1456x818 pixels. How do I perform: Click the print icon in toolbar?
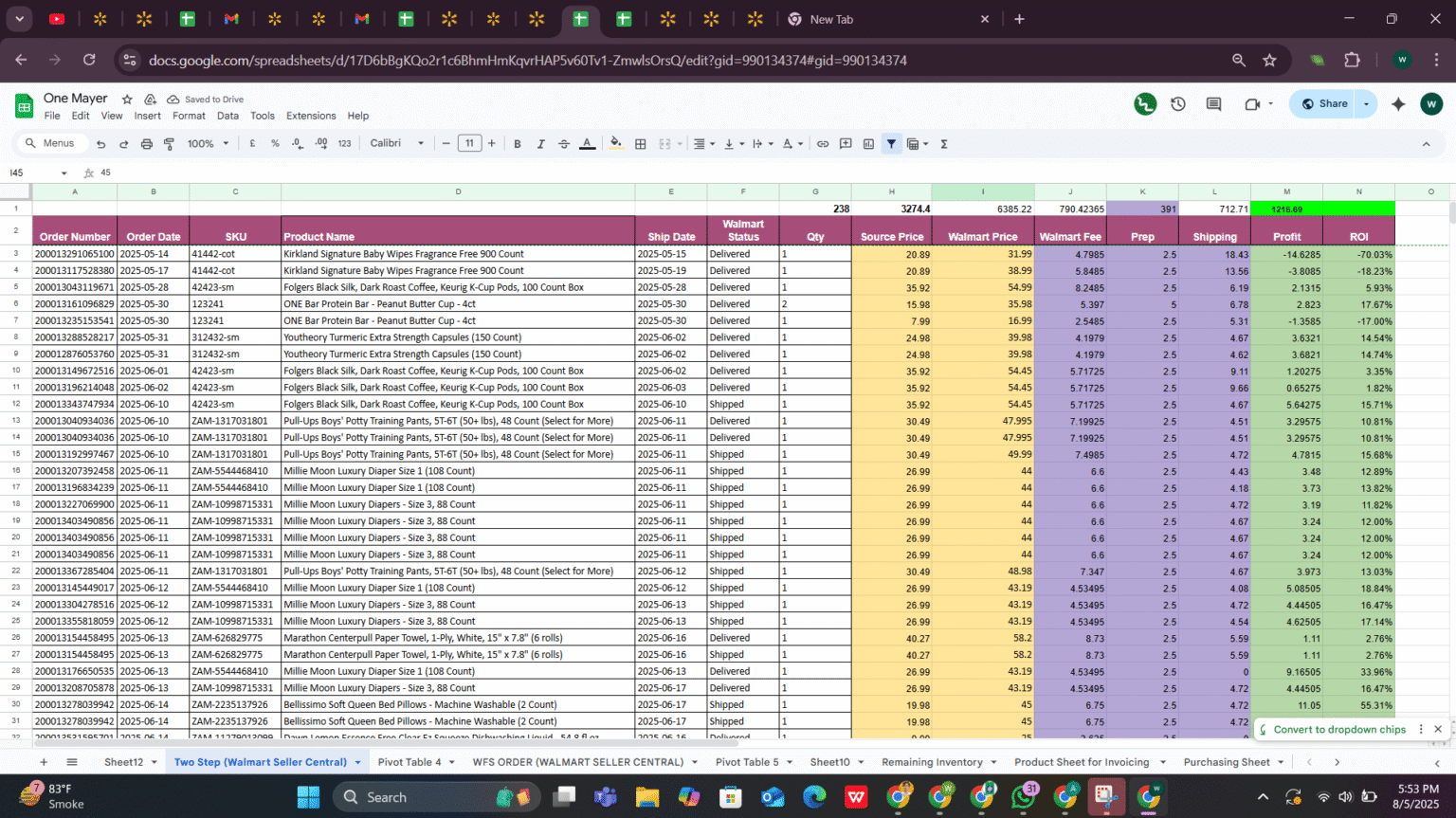click(146, 144)
